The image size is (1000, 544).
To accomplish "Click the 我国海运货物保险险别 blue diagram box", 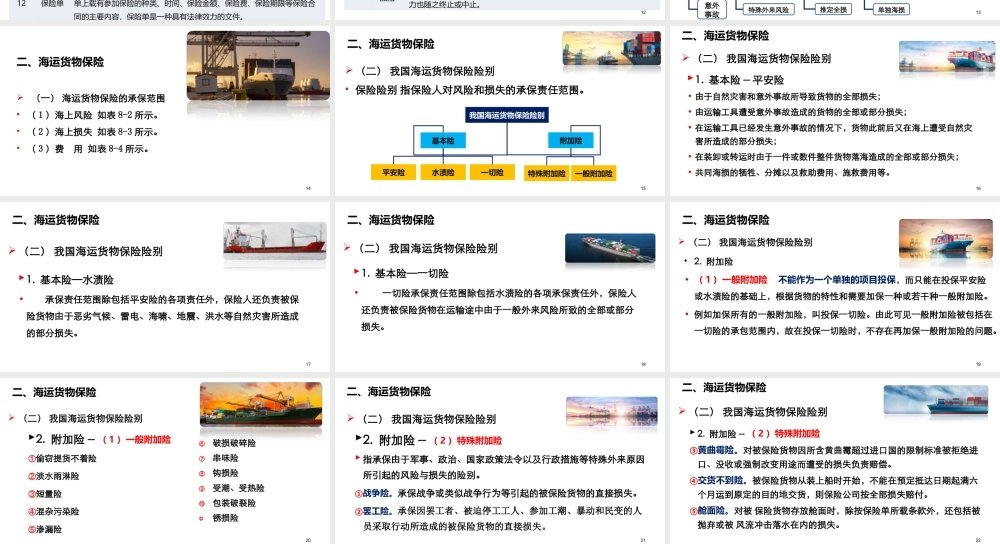I will tap(507, 115).
